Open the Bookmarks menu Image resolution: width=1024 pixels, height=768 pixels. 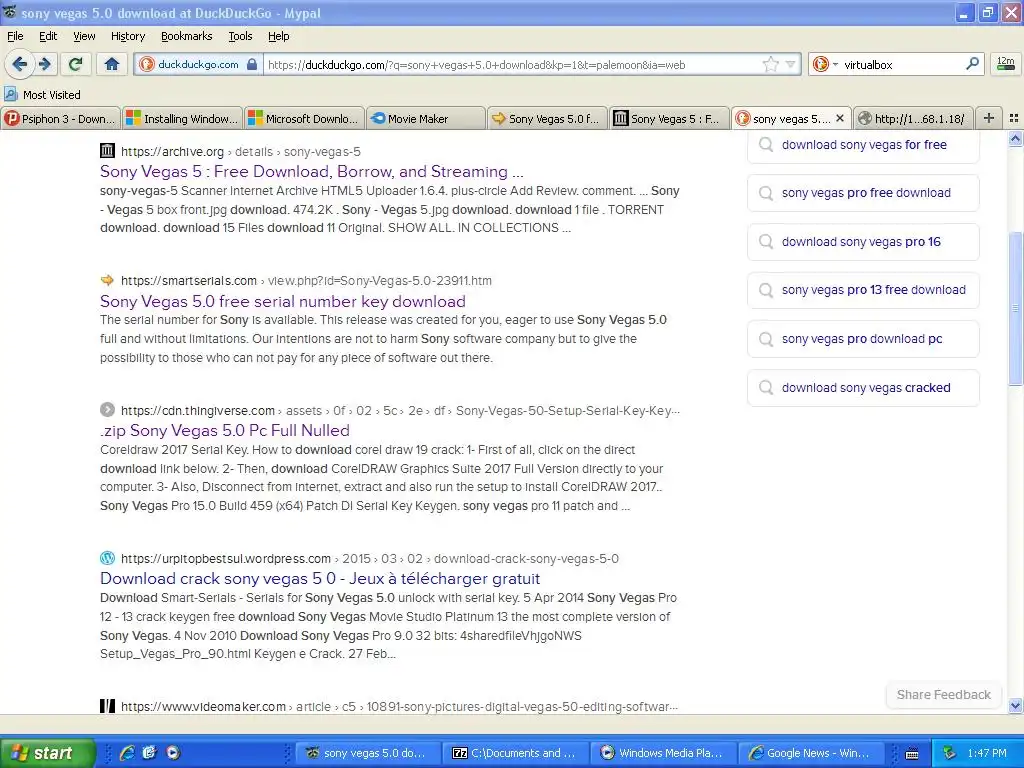(x=186, y=36)
